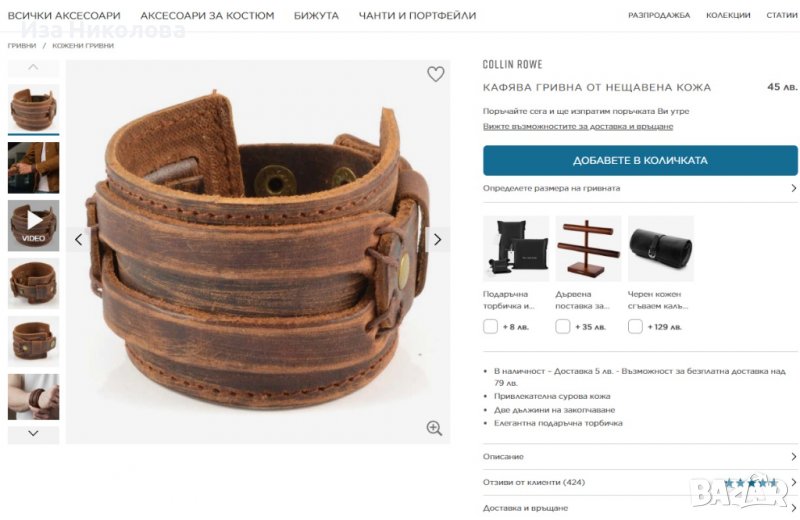The width and height of the screenshot is (800, 520).
Task: Tick the +129 лв. leather case checkbox
Action: [x=635, y=327]
